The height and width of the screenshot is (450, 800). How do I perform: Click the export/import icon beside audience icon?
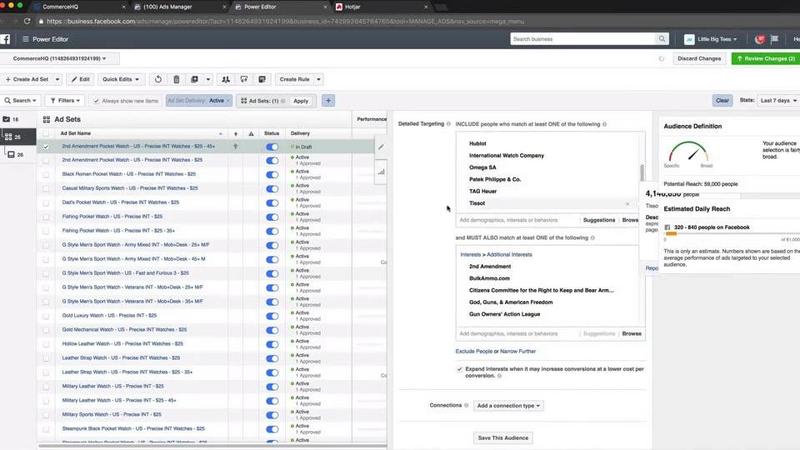click(x=244, y=79)
